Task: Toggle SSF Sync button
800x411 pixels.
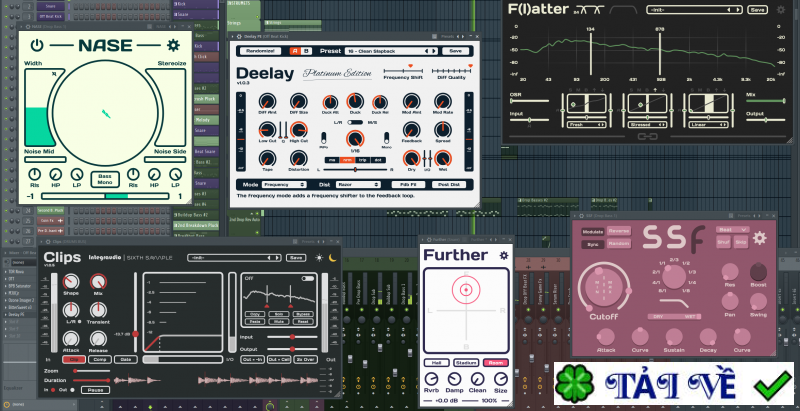Action: coord(593,244)
